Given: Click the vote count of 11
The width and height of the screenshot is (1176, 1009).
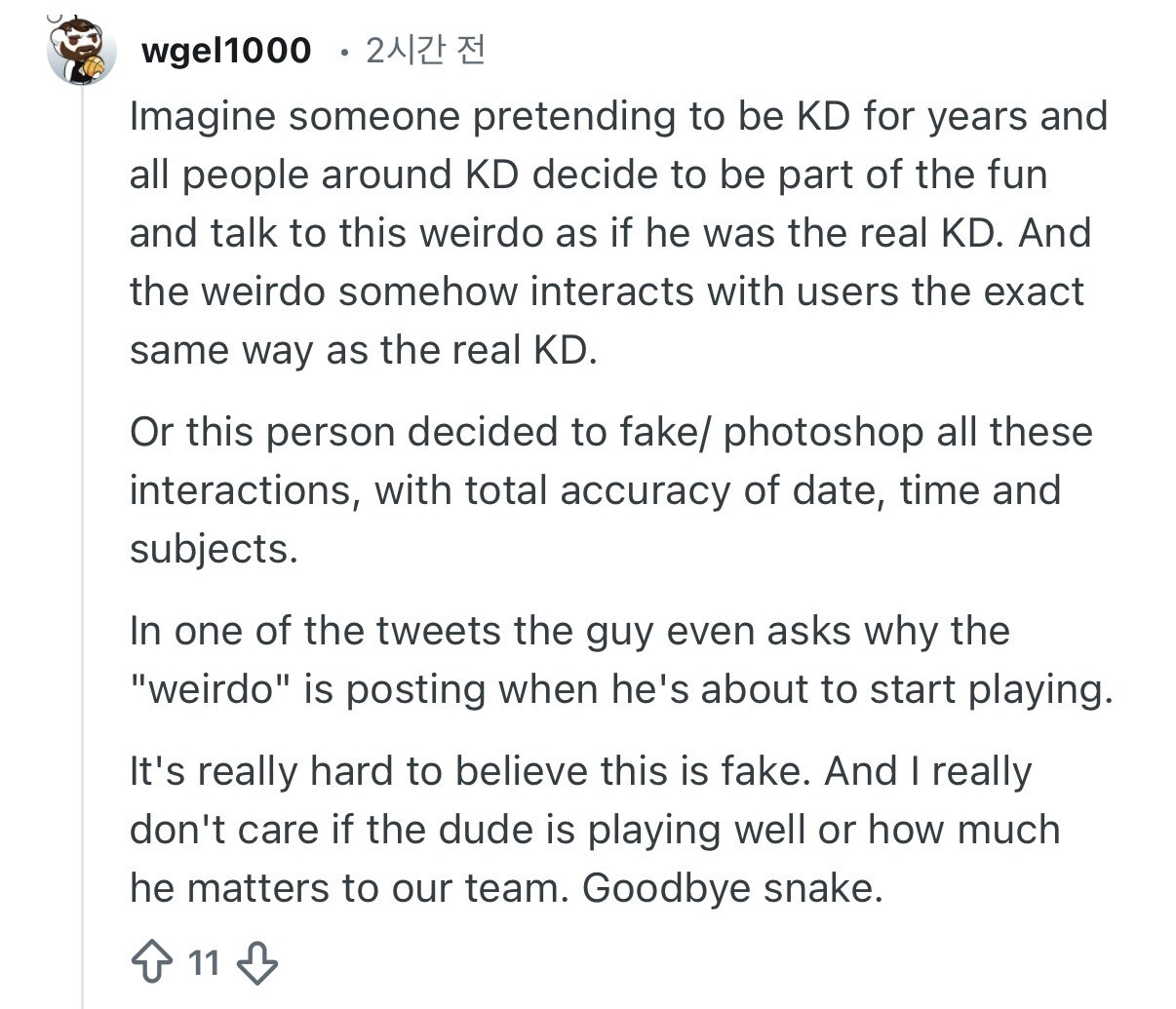Looking at the screenshot, I should (x=204, y=963).
